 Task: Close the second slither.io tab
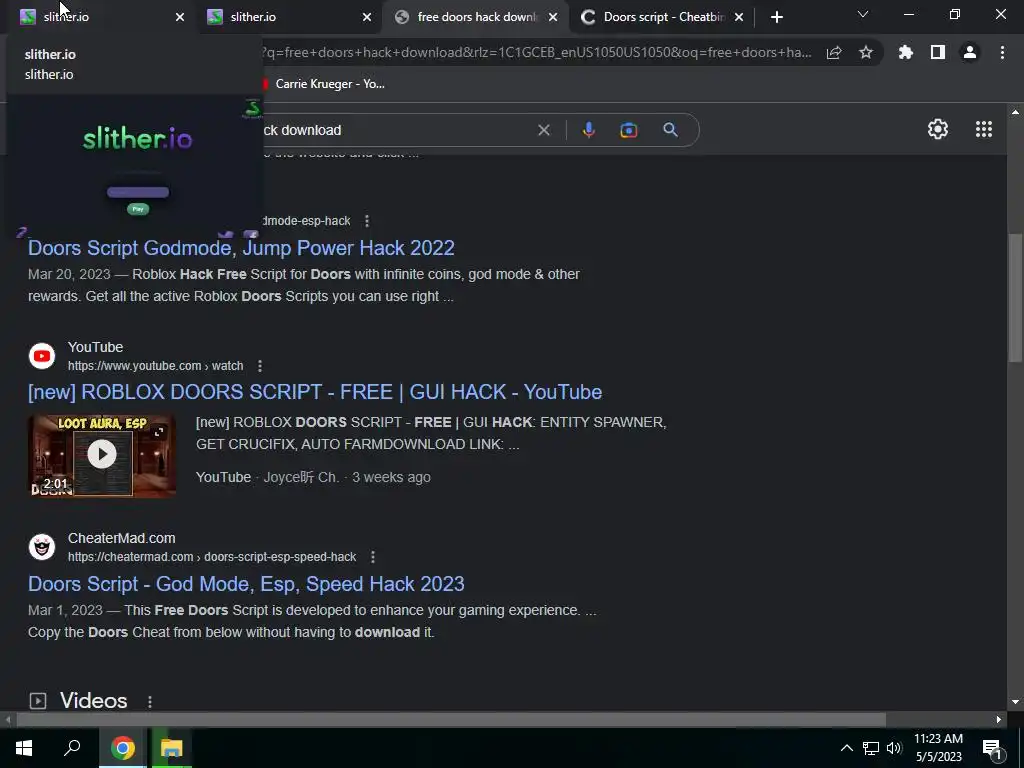366,17
